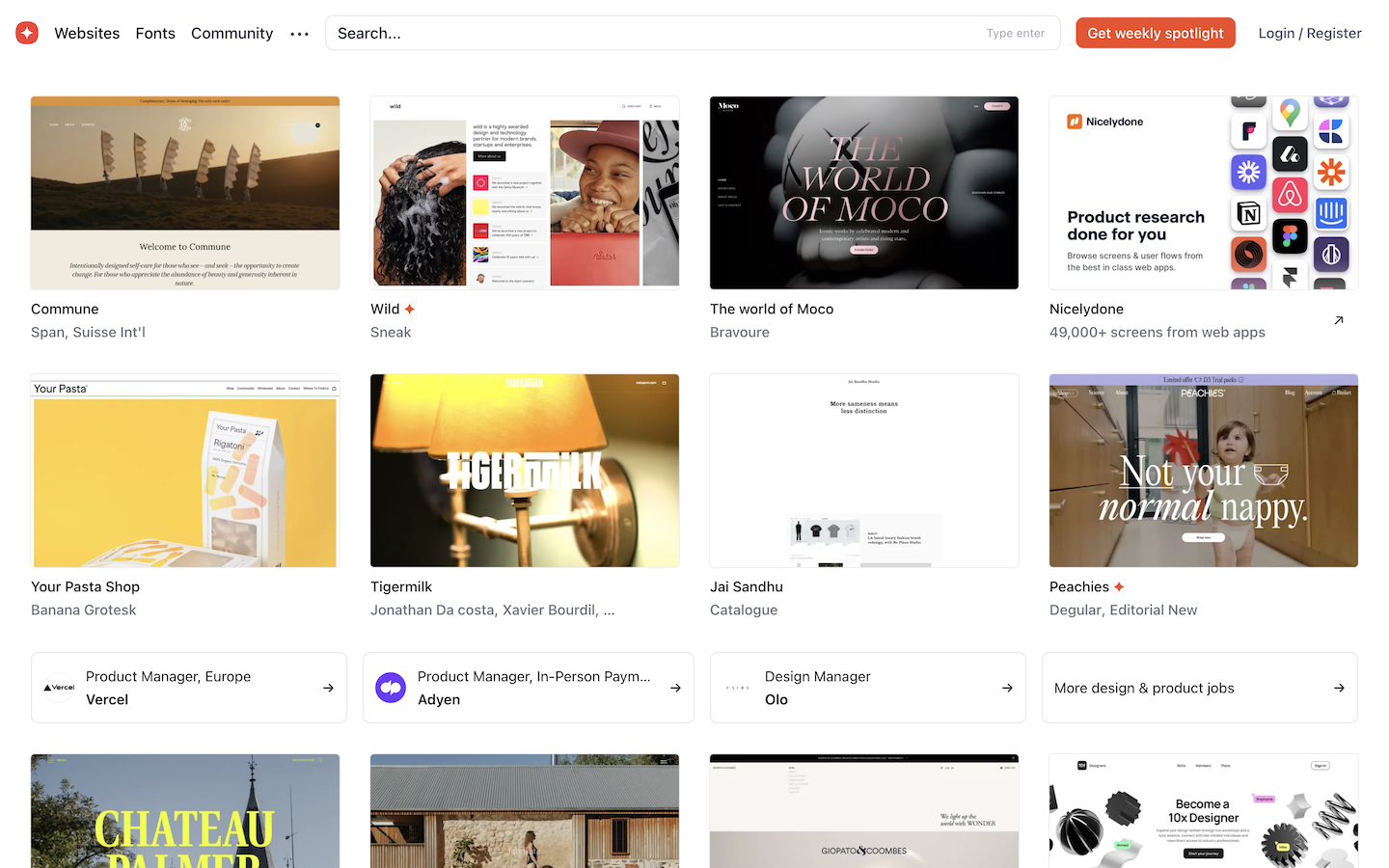Click the Catalogue font link
Screen dimensions: 1389x868
point(744,610)
